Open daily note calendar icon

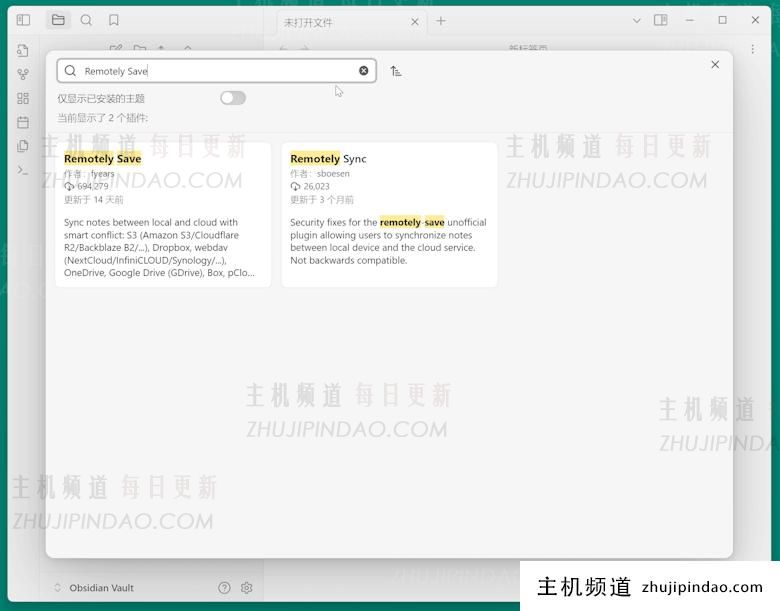tap(23, 122)
